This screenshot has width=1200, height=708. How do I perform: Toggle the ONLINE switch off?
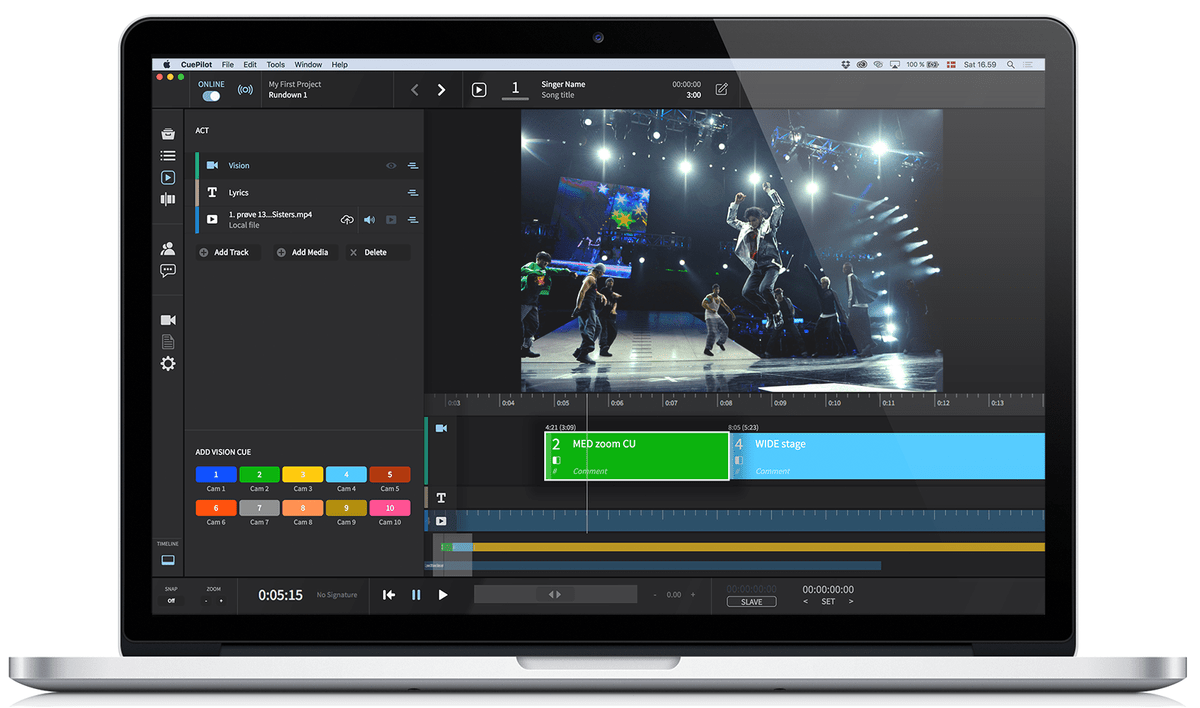coord(211,96)
